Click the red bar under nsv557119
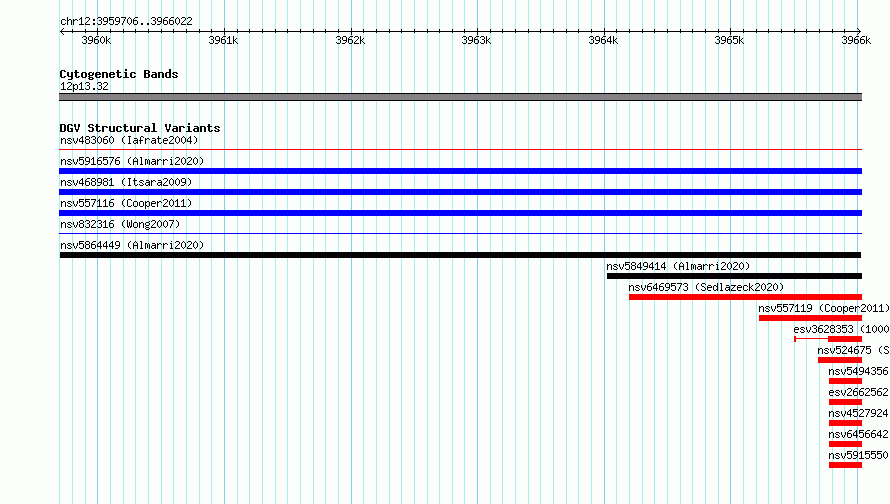 (811, 318)
